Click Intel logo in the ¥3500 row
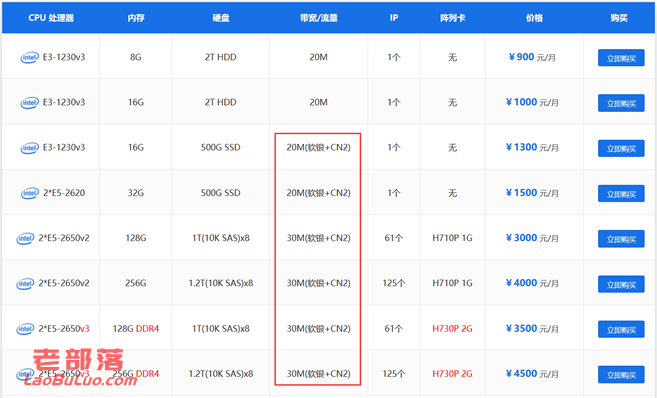Screen dimensions: 657x398 pos(25,329)
